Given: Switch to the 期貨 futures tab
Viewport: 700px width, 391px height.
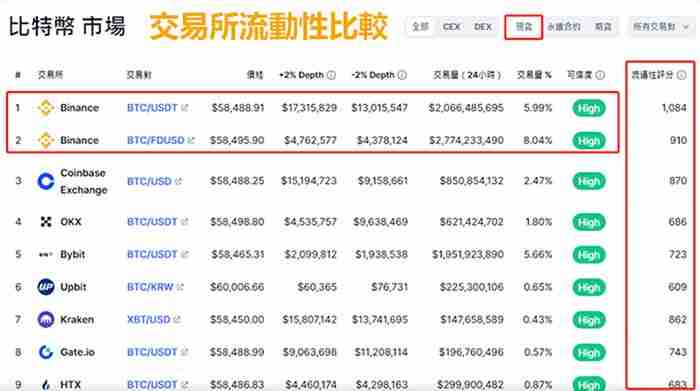Looking at the screenshot, I should 603,27.
